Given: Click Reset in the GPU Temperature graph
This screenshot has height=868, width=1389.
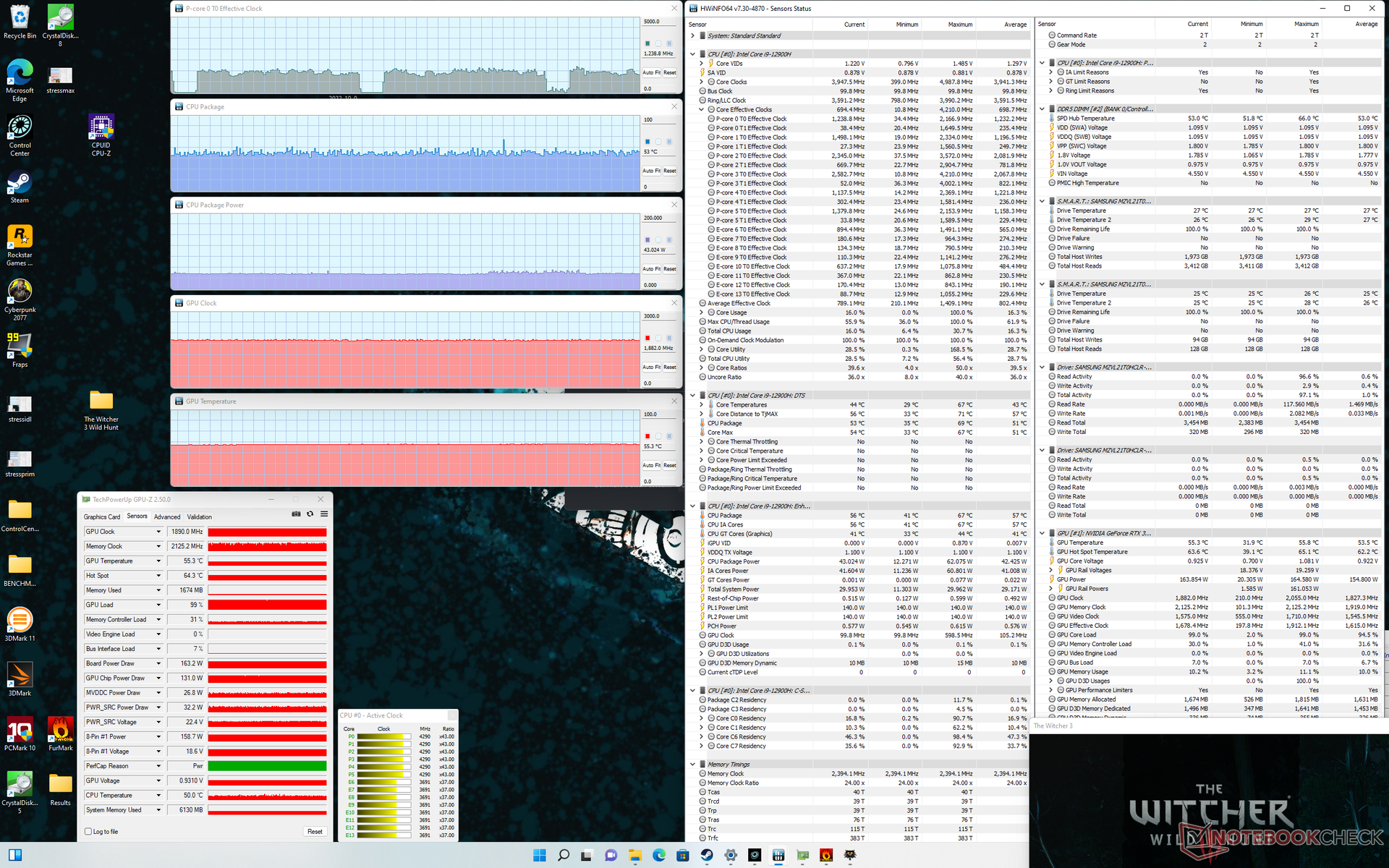Looking at the screenshot, I should tap(670, 465).
